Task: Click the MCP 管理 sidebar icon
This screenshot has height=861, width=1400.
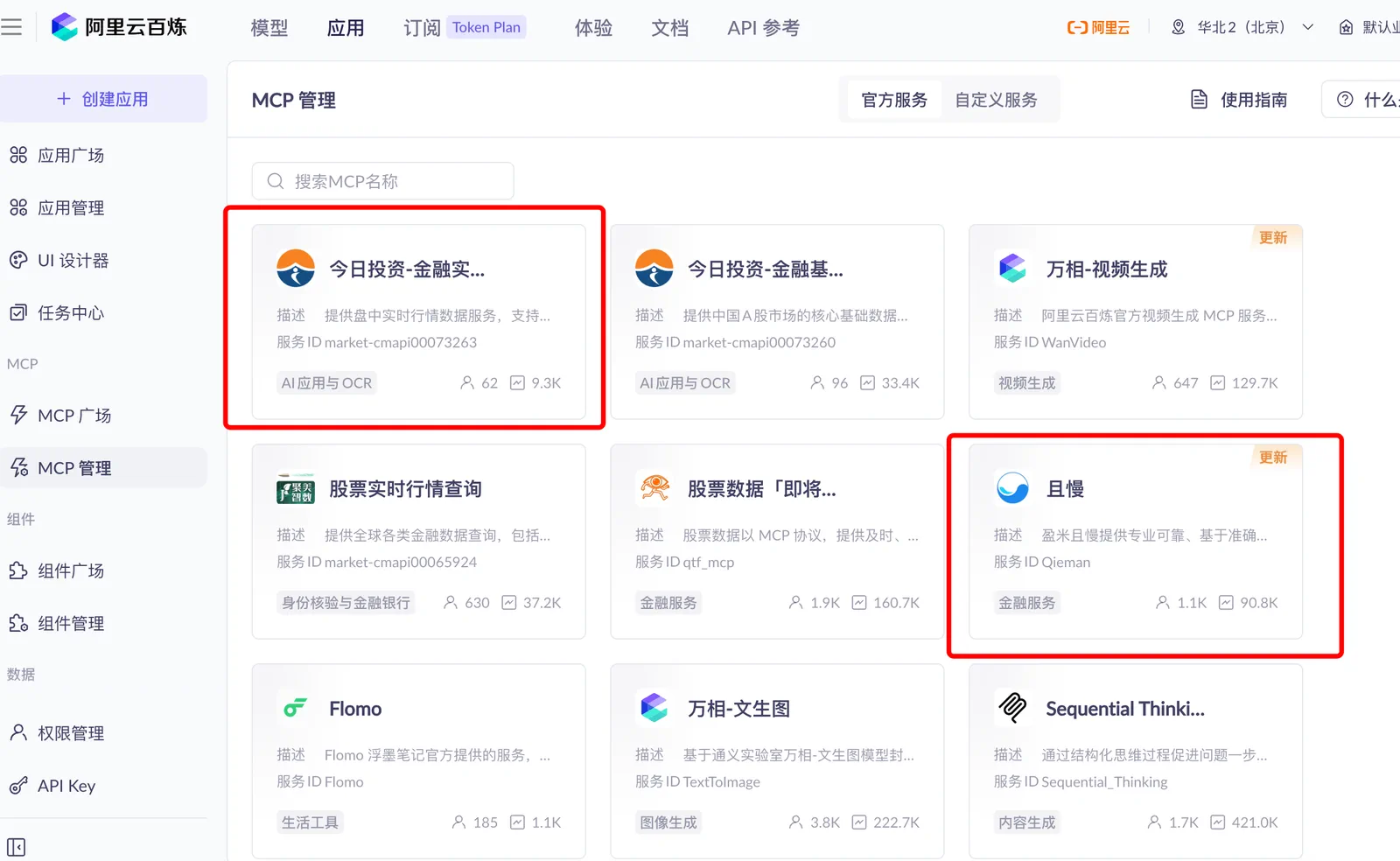Action: (18, 467)
